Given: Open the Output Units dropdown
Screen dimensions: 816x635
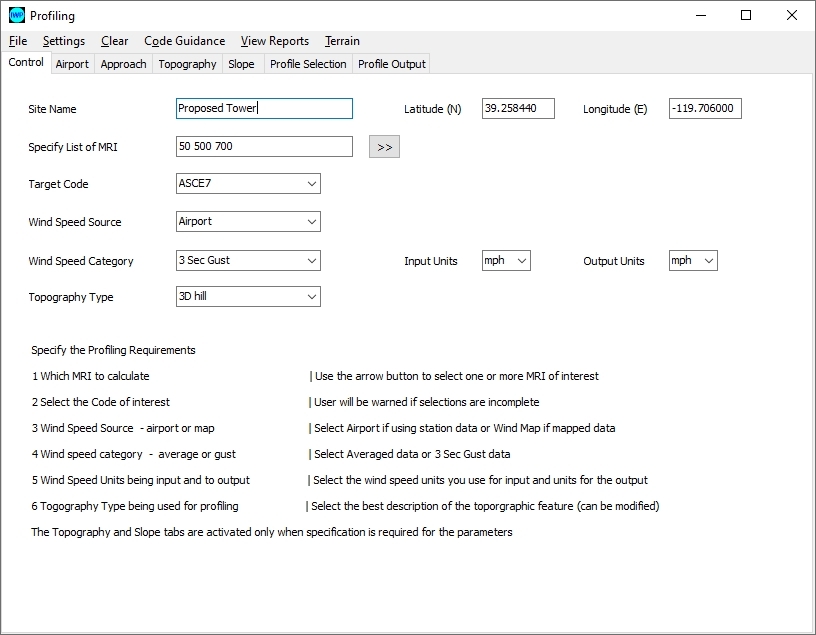Looking at the screenshot, I should point(693,261).
